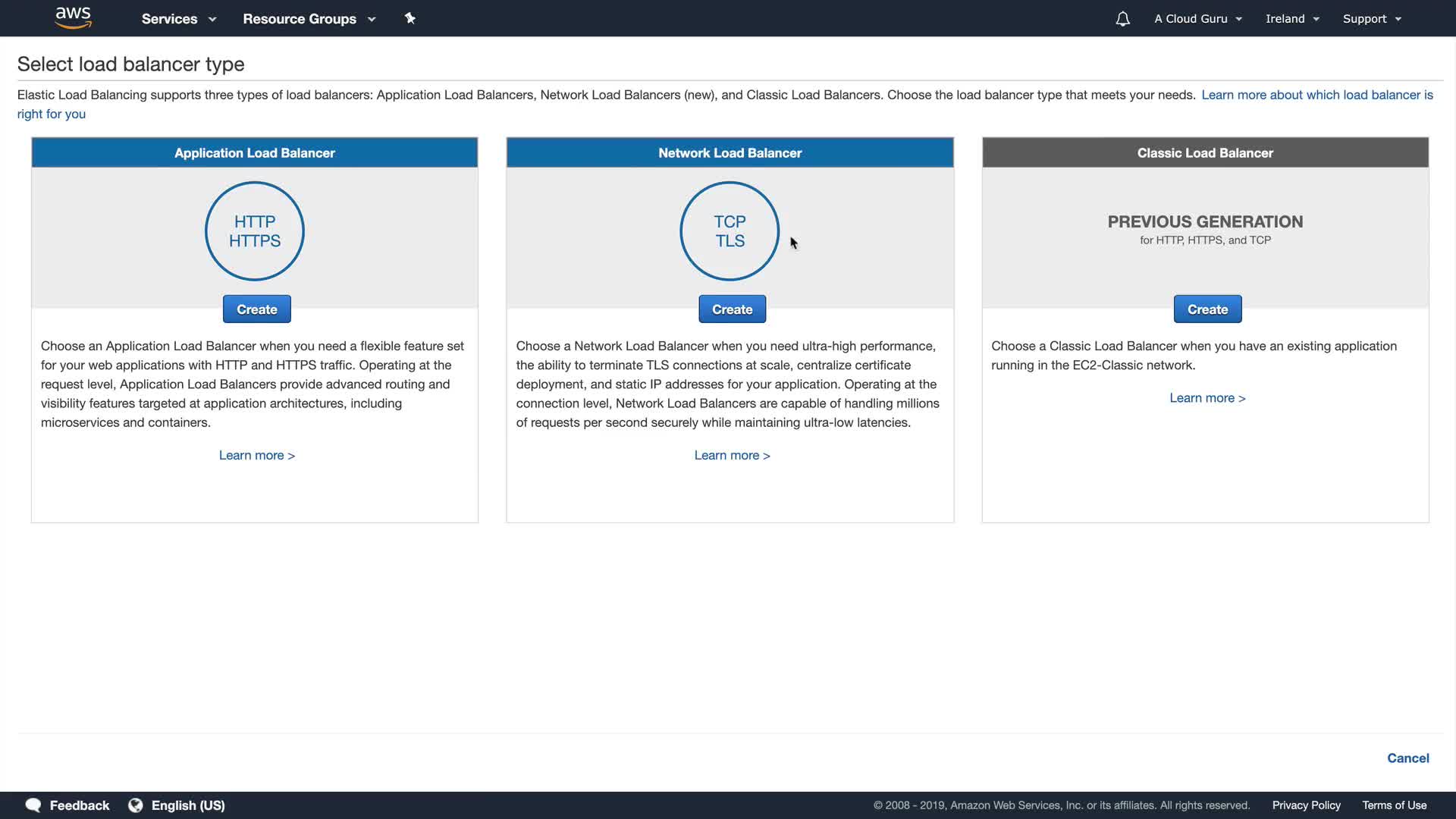
Task: Create a Classic Load Balancer
Action: click(1207, 309)
